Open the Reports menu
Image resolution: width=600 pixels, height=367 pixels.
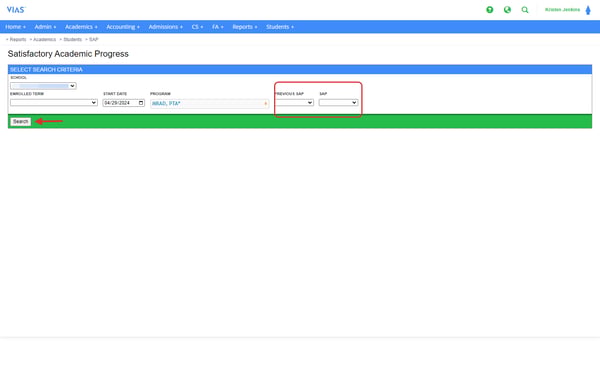point(245,27)
